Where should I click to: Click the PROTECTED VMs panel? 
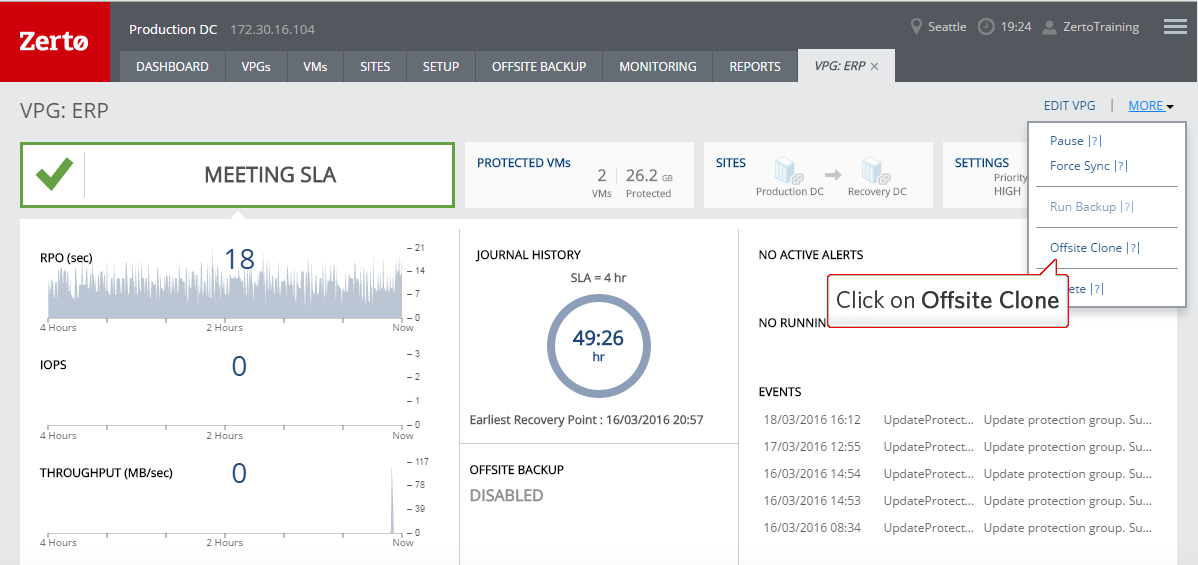click(x=579, y=174)
